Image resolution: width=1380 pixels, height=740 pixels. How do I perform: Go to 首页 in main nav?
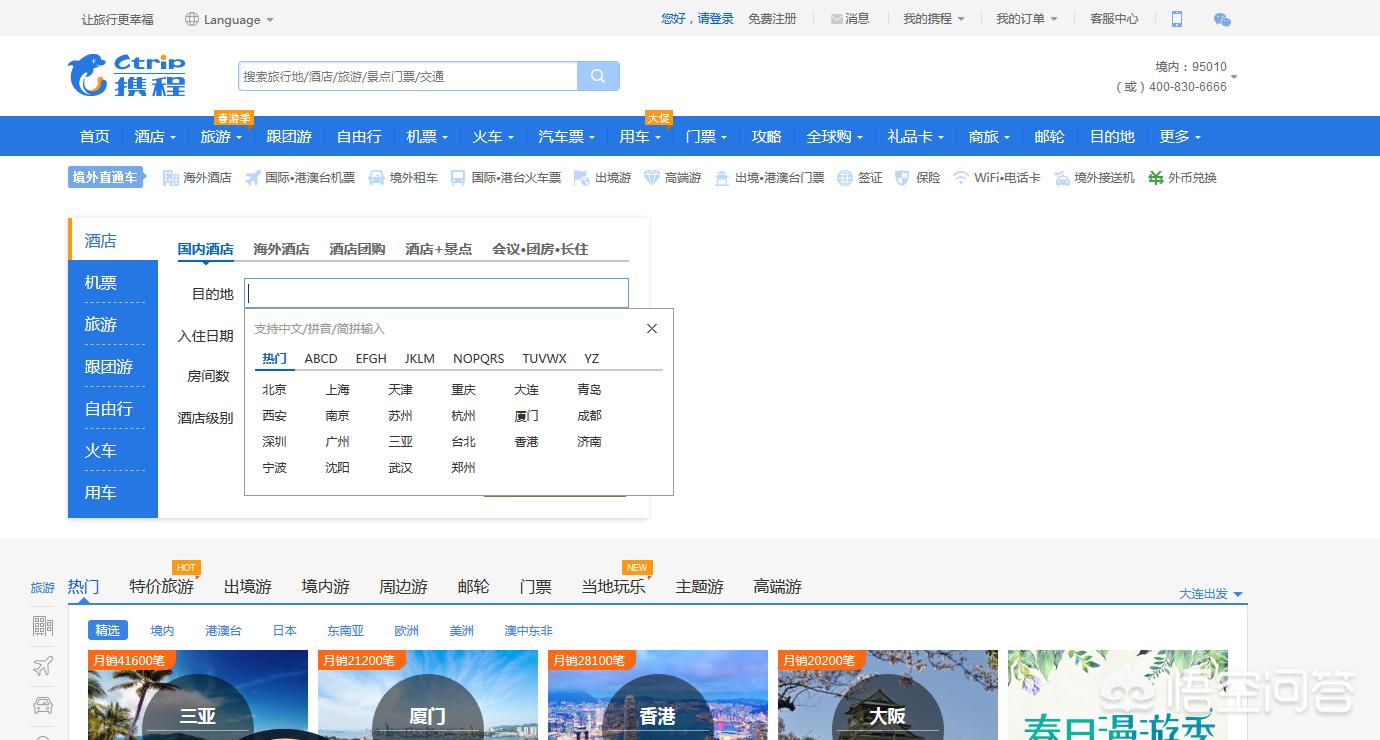(95, 136)
